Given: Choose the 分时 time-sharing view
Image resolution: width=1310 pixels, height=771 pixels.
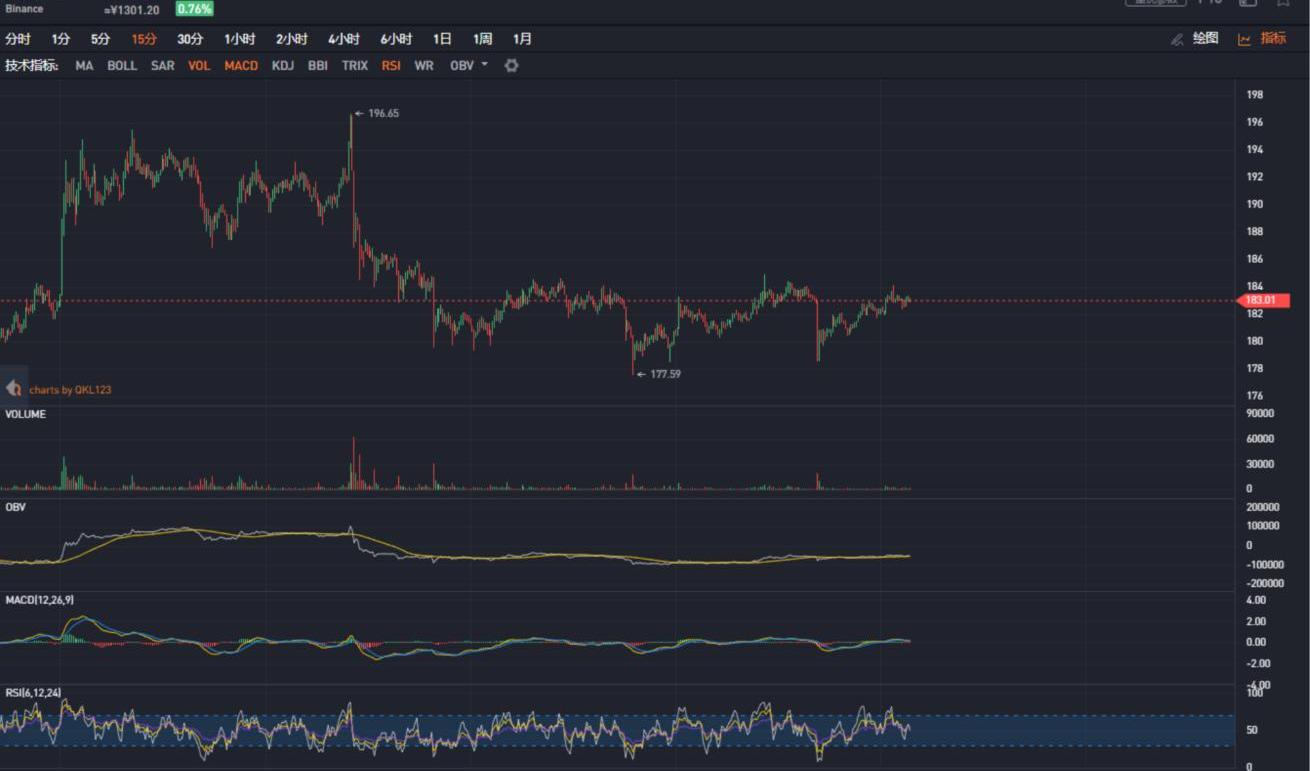Looking at the screenshot, I should 18,39.
